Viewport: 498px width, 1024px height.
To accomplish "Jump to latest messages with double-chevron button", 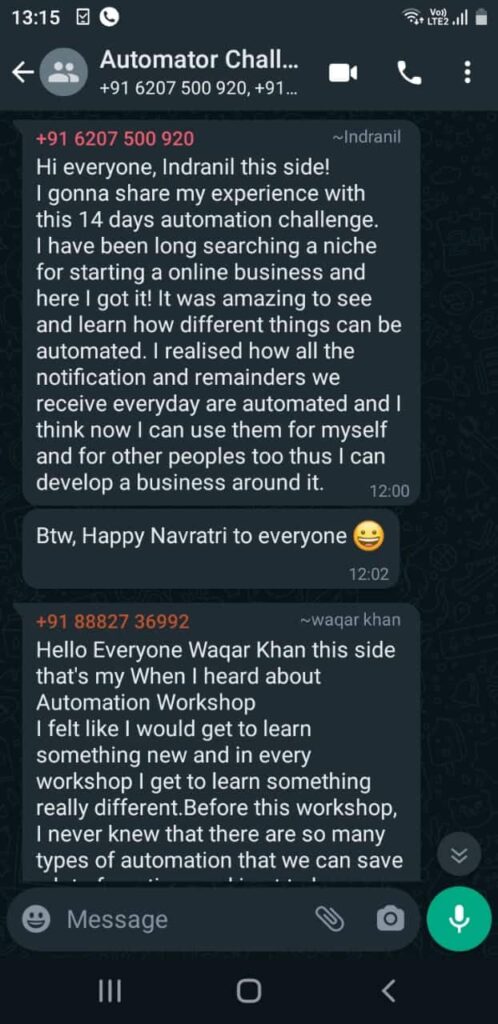I will (459, 857).
